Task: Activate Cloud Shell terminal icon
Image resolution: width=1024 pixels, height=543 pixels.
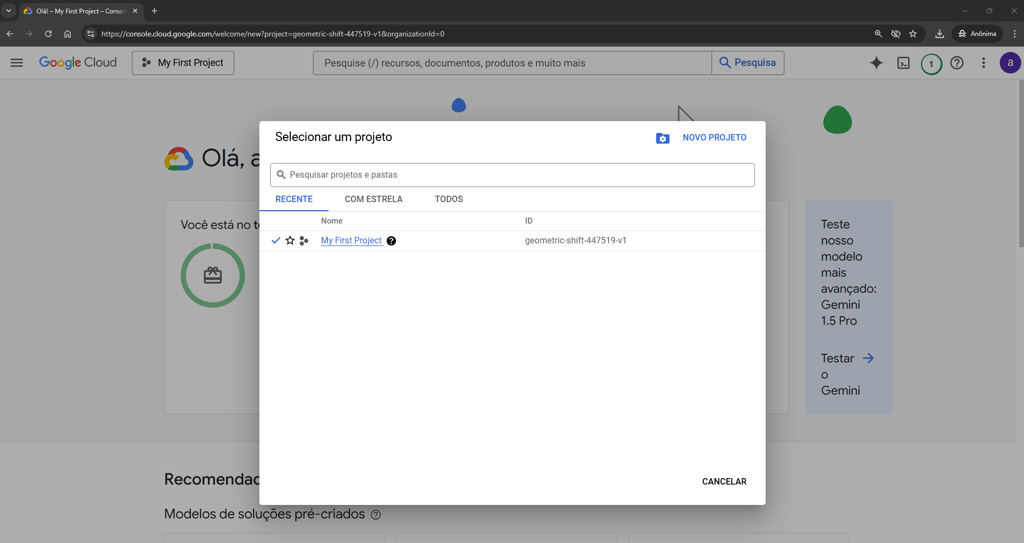Action: click(903, 63)
